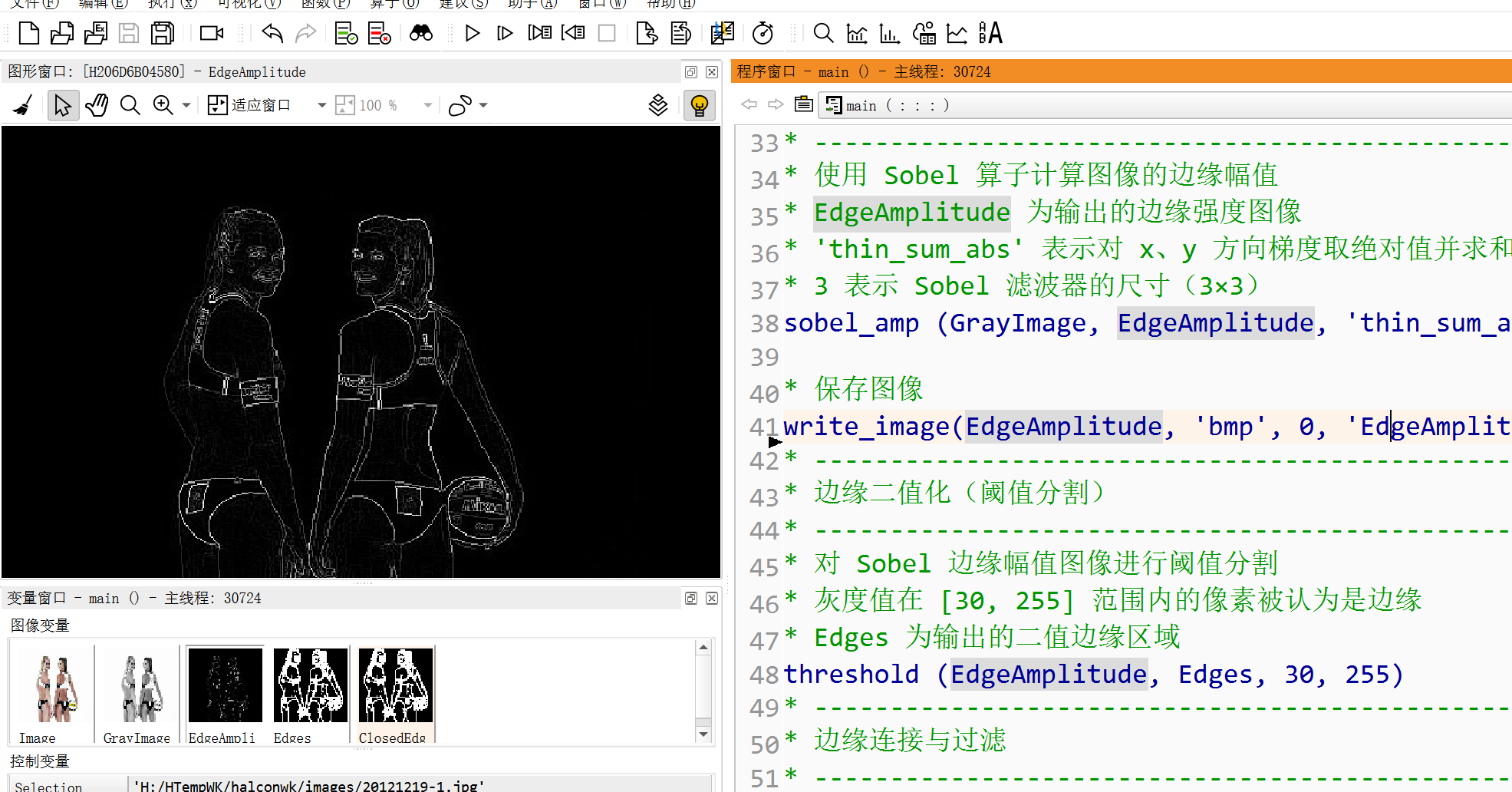Activate the magnify tool in graphics window
Viewport: 1512px width, 792px height.
130,105
